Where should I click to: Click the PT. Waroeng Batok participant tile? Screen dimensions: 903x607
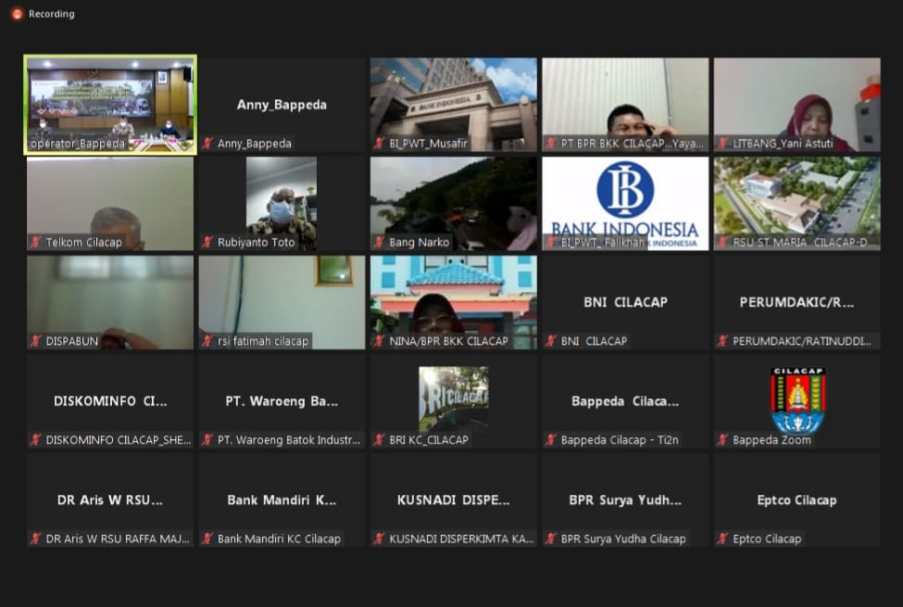pyautogui.click(x=281, y=401)
